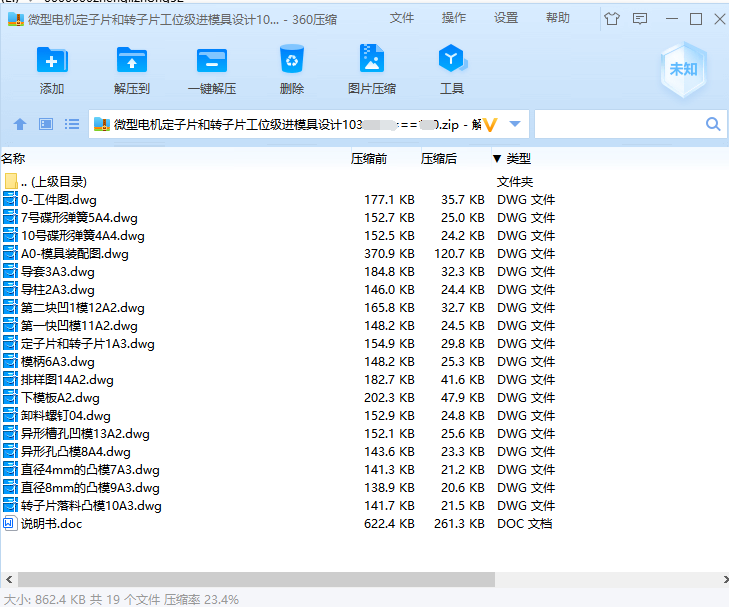Click the file icon of 0-工件图.dwg
729x607 pixels.
10,199
